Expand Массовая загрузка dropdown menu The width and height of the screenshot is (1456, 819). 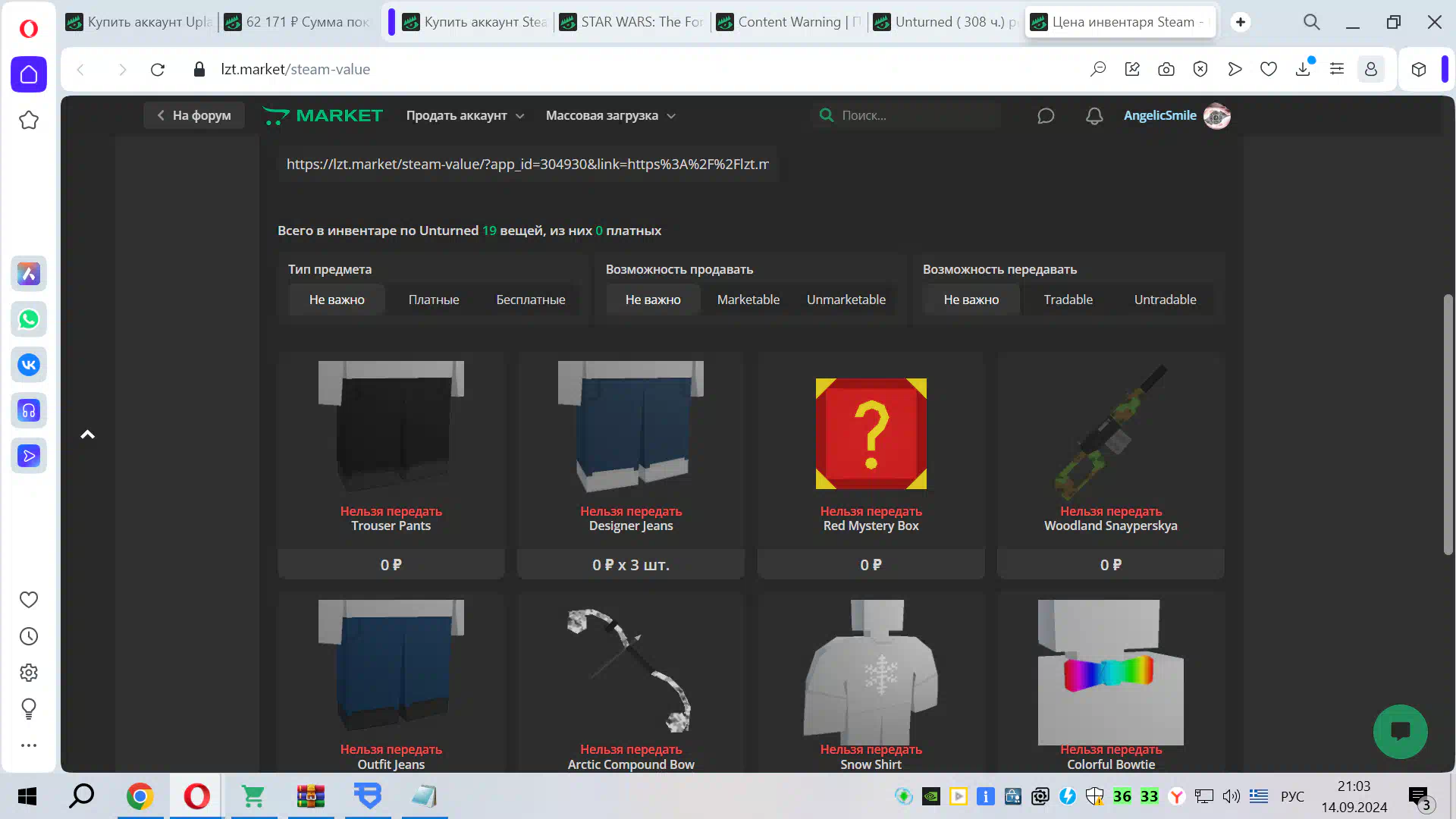pos(610,116)
